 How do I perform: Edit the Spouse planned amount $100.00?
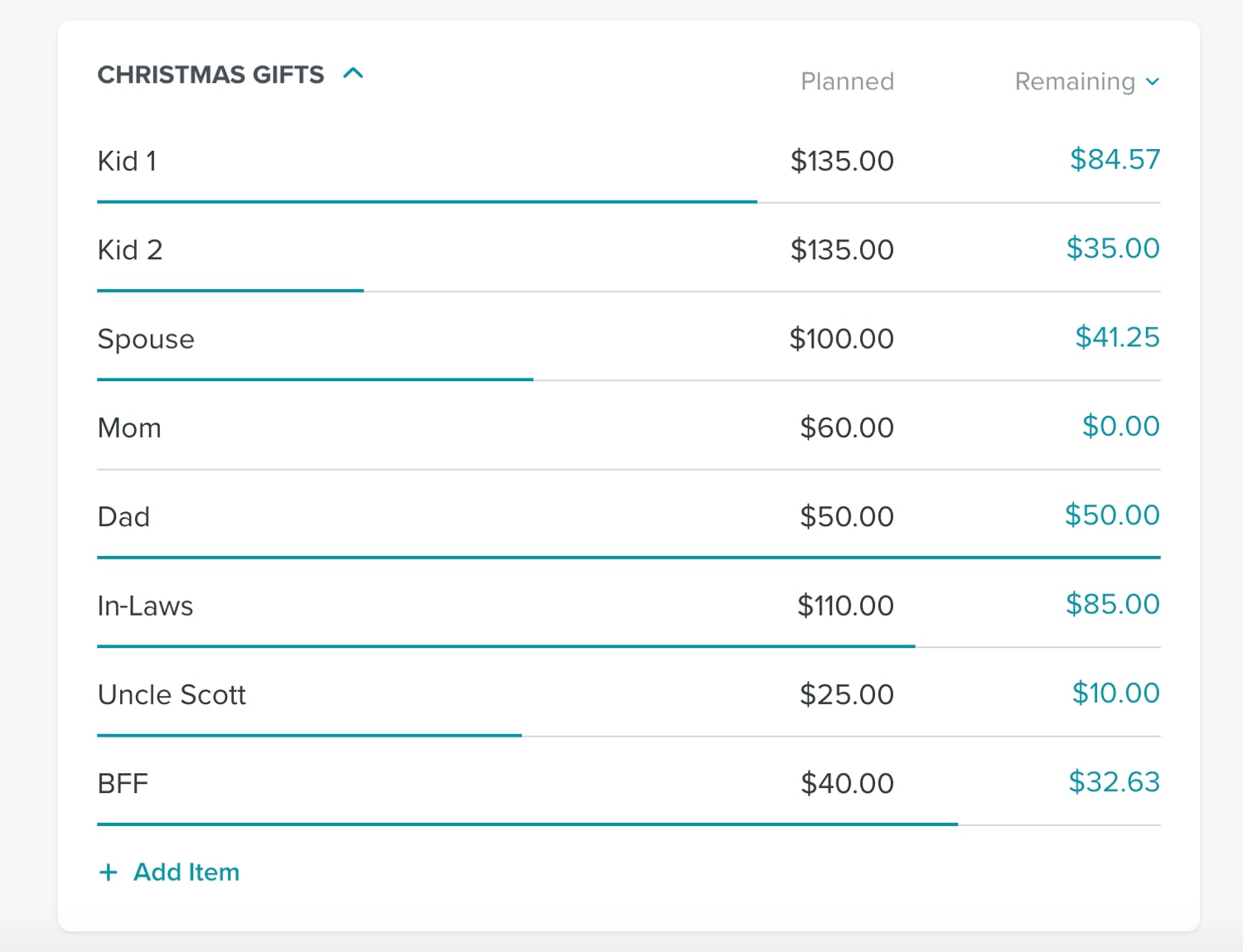coord(841,339)
